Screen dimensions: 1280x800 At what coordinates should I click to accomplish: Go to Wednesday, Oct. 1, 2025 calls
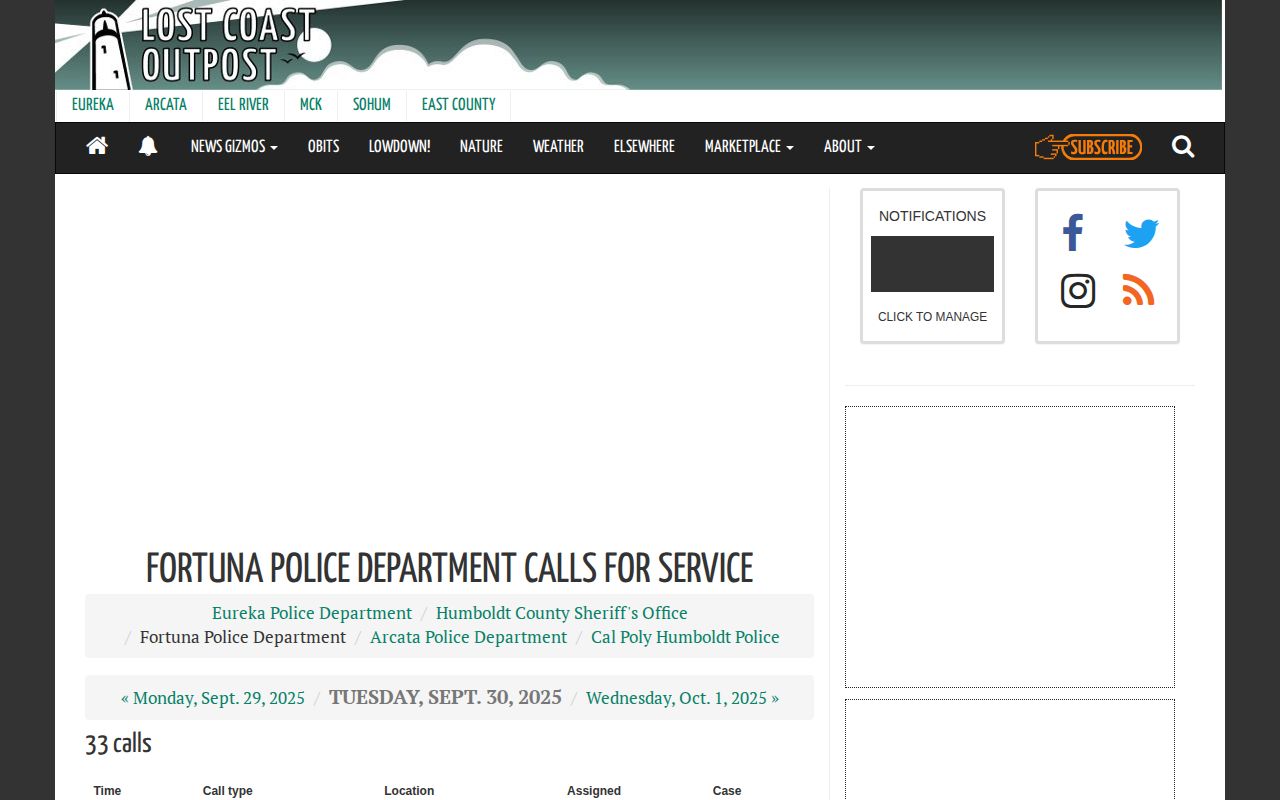coord(682,698)
